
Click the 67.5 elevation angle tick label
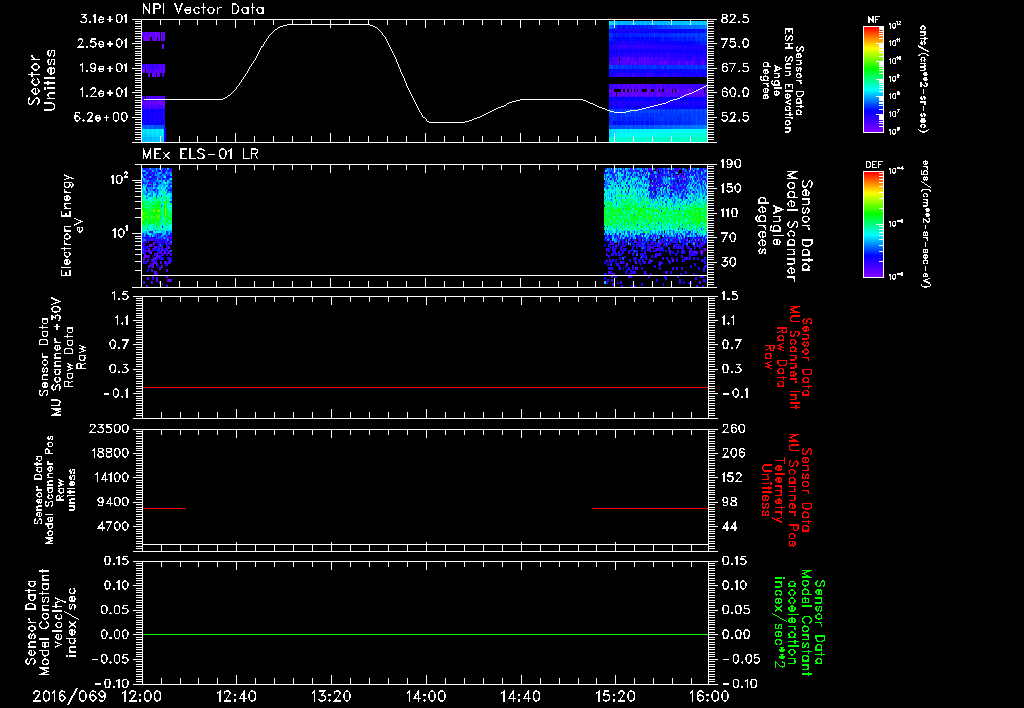(735, 68)
